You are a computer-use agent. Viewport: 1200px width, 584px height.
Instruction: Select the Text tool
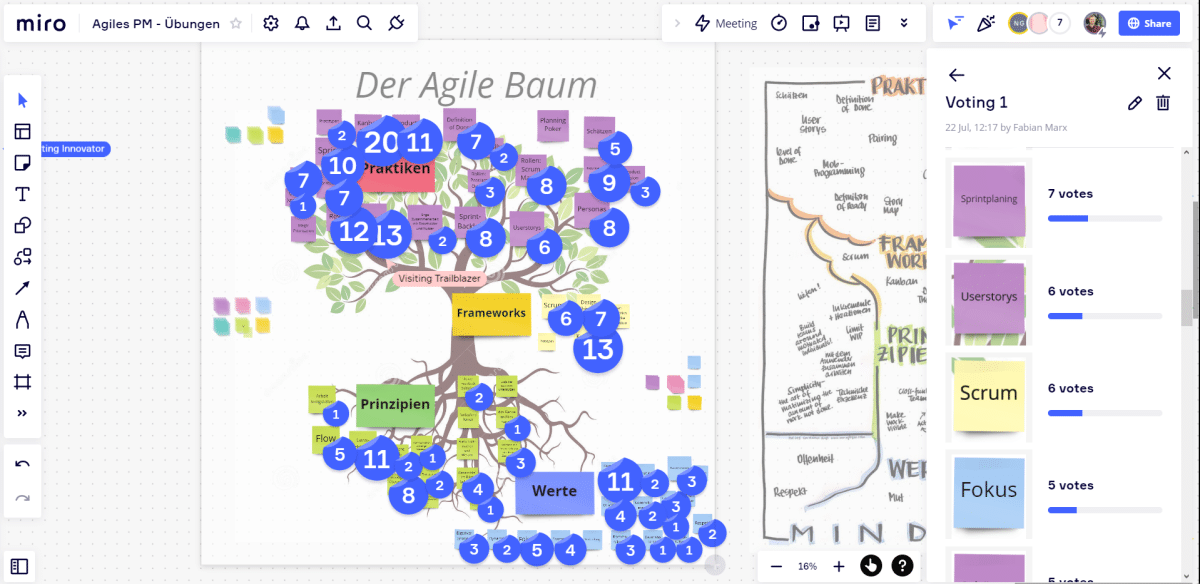click(x=23, y=194)
